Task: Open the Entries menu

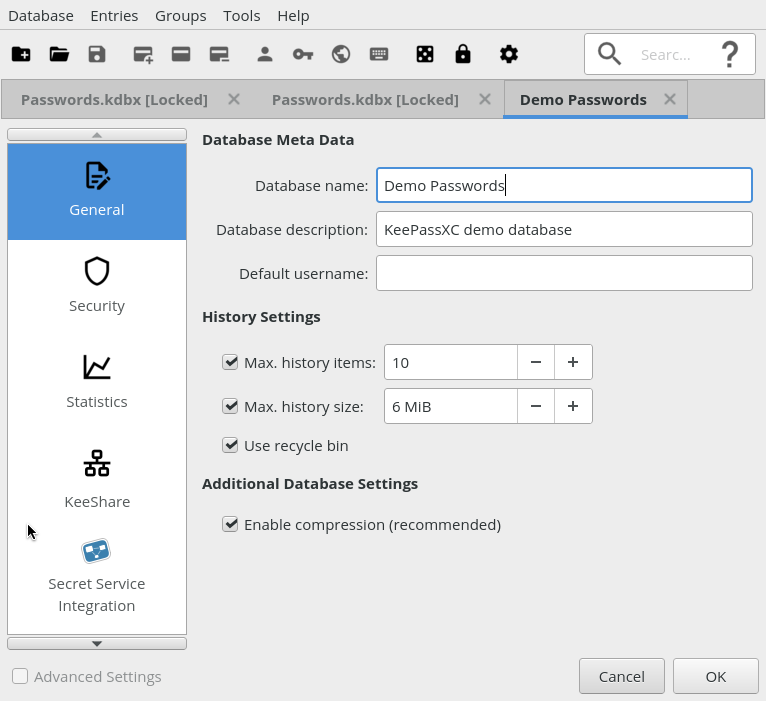Action: pyautogui.click(x=114, y=16)
